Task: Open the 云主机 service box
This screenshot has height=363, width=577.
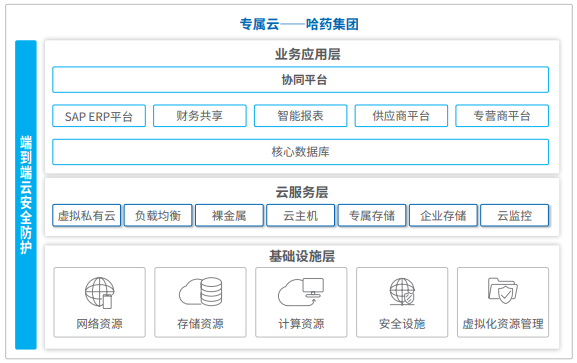Action: [301, 215]
